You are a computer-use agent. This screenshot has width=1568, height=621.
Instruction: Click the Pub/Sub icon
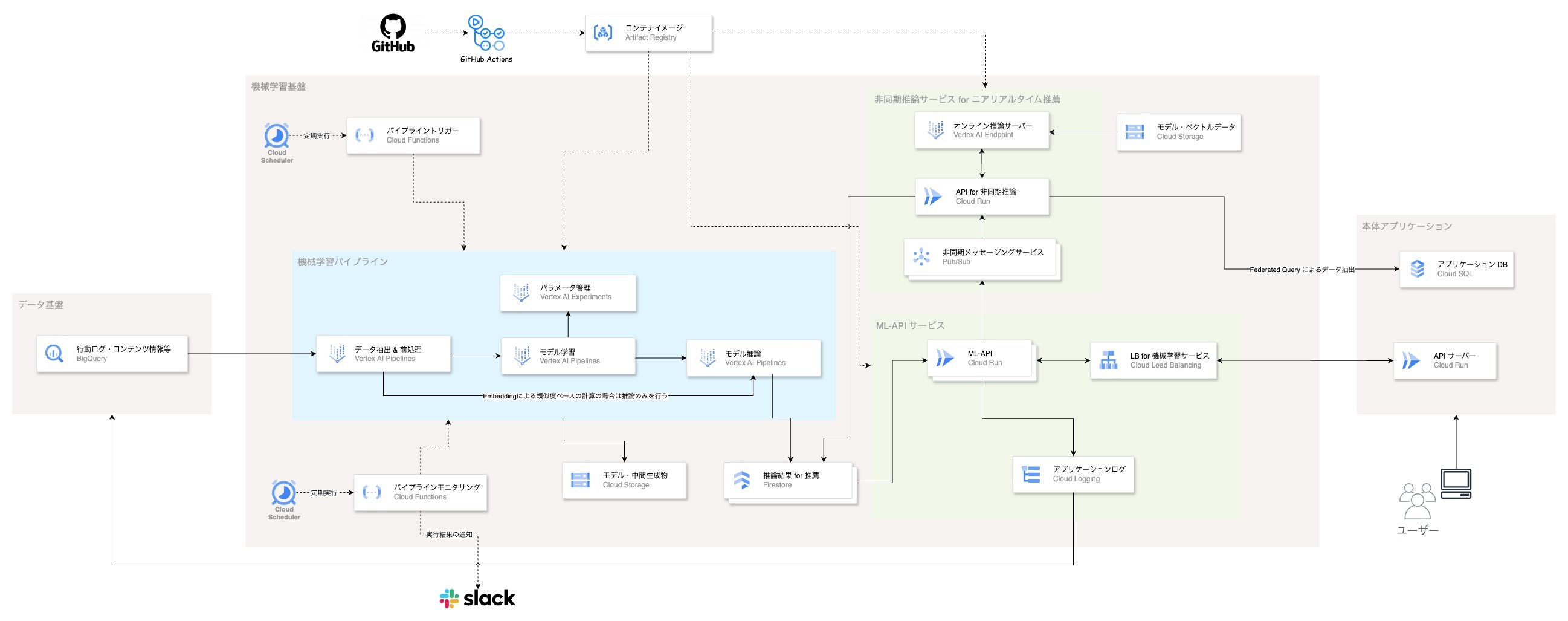(921, 256)
